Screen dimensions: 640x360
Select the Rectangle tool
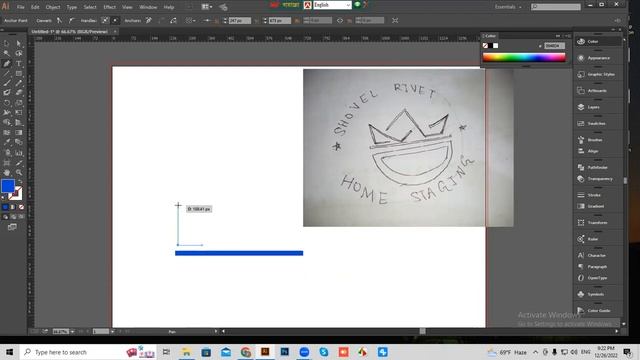(x=19, y=73)
